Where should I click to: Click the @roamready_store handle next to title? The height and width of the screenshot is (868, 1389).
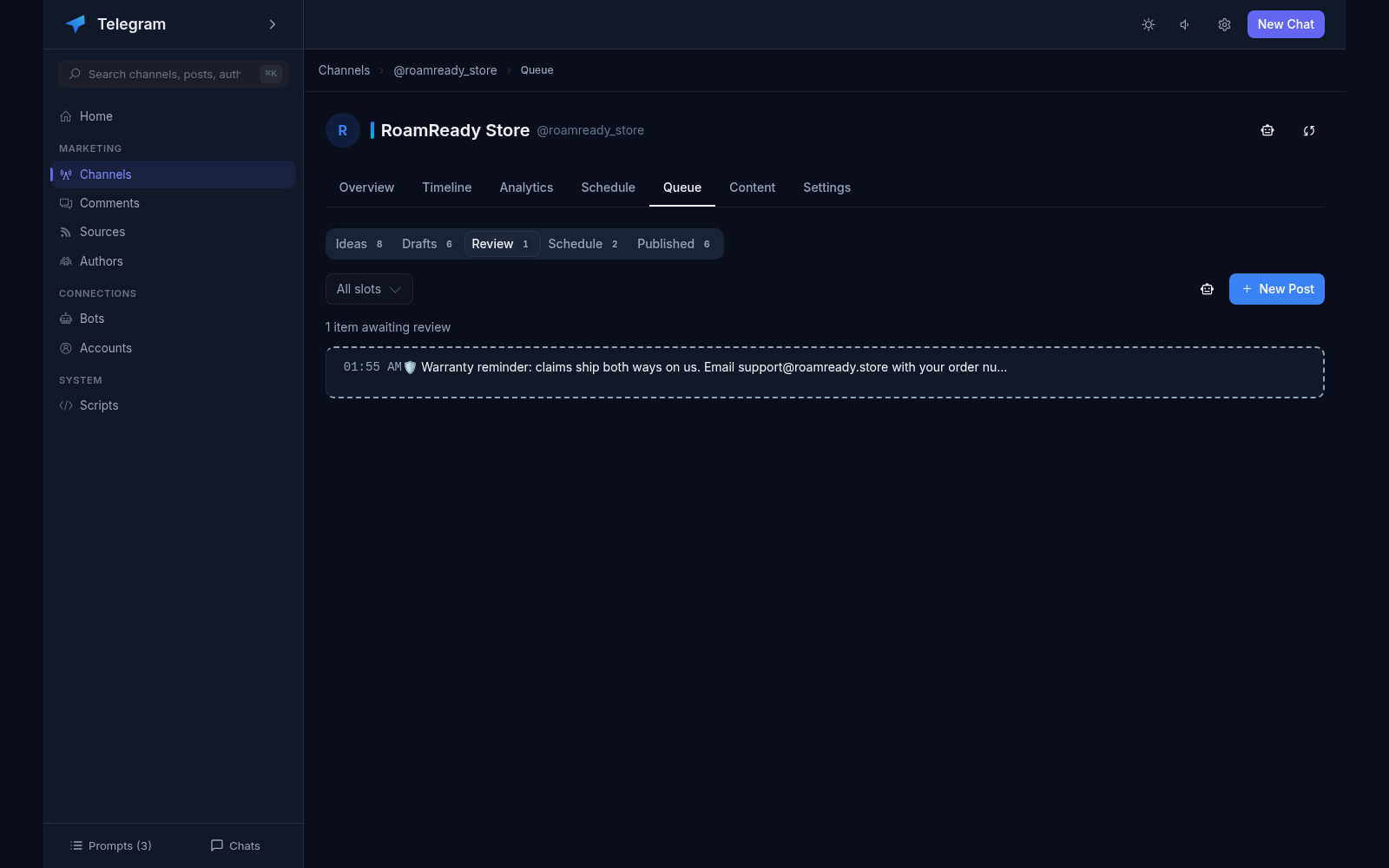tap(590, 130)
